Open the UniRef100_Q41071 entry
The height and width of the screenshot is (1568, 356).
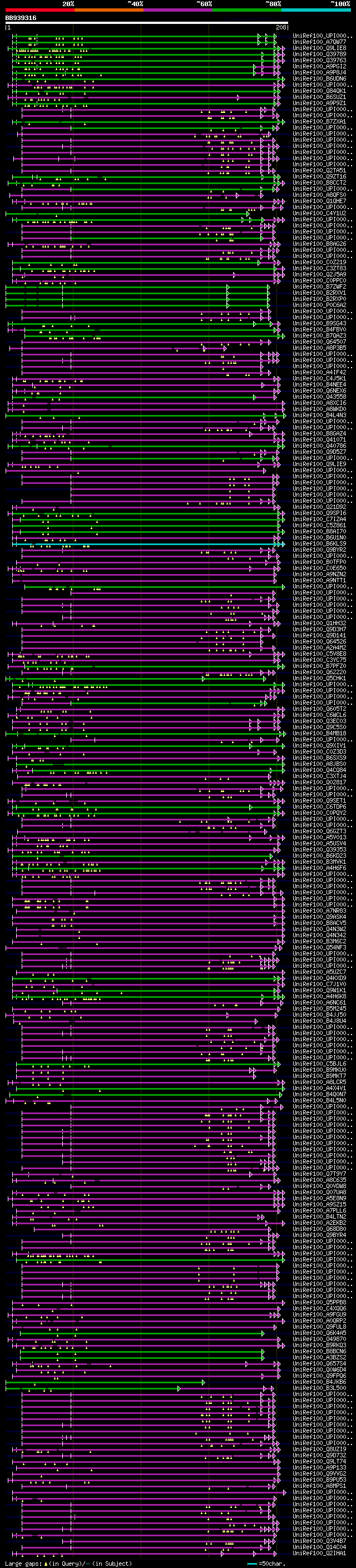click(x=319, y=440)
